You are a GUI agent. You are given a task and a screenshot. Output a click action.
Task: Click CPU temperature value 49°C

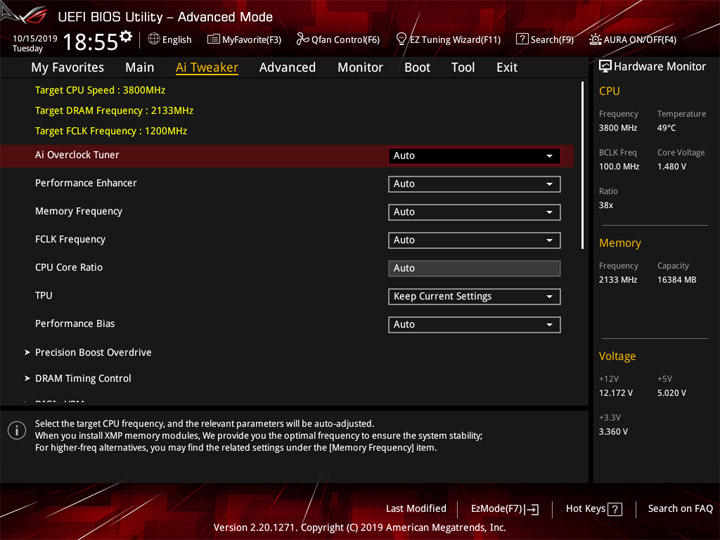coord(666,128)
